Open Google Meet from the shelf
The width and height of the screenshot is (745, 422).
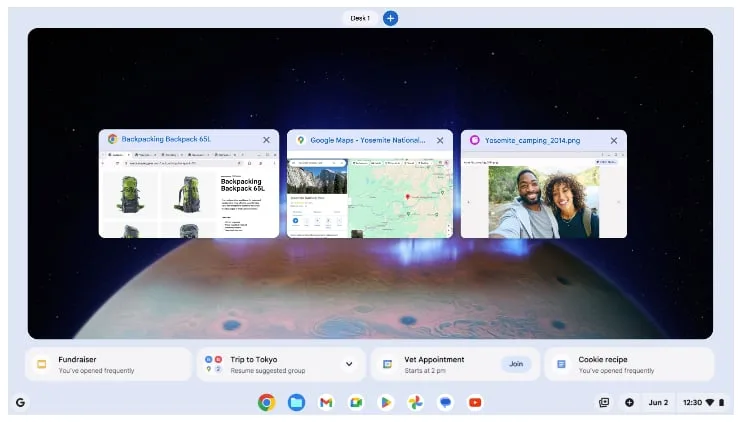(356, 403)
